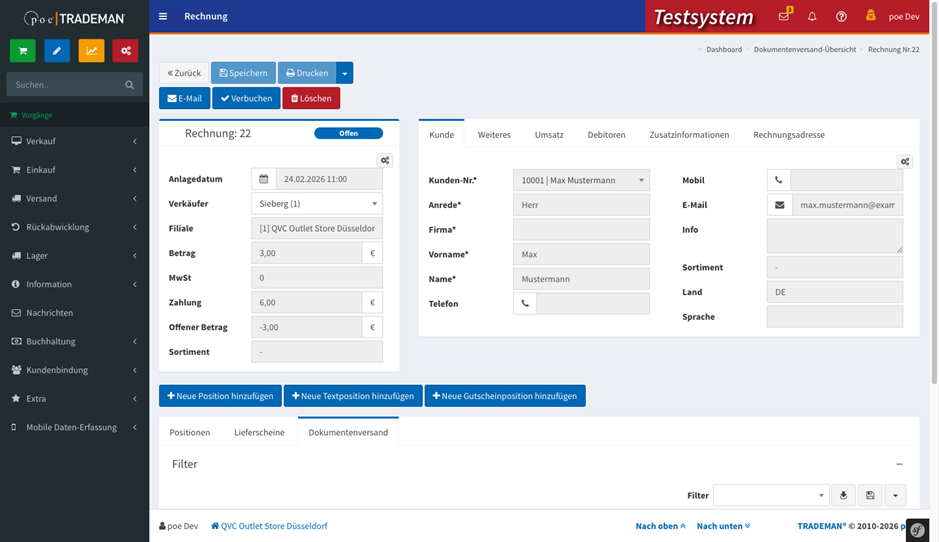This screenshot has height=542, width=939.
Task: Click the Nach oben link
Action: point(661,526)
